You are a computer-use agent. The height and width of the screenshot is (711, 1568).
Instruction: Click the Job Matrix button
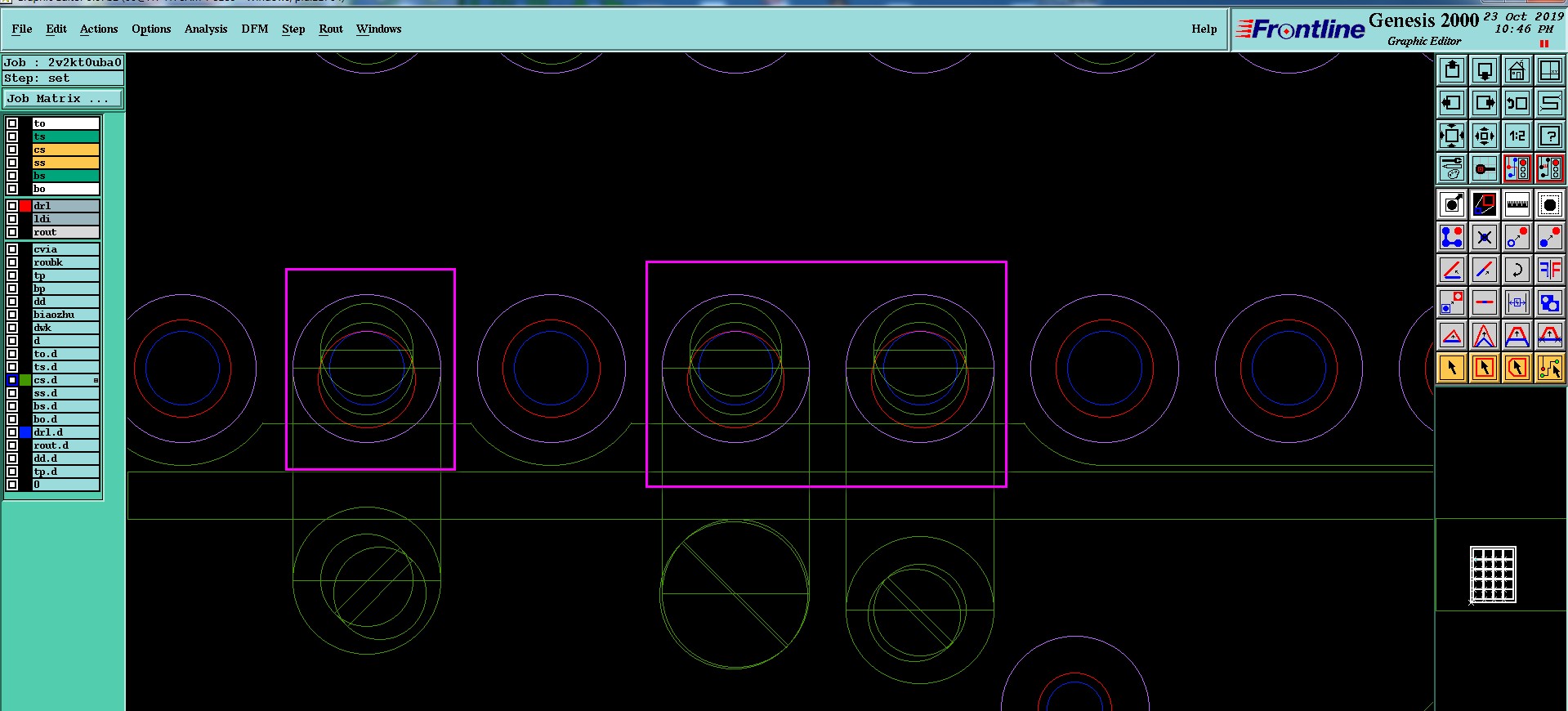coord(63,98)
